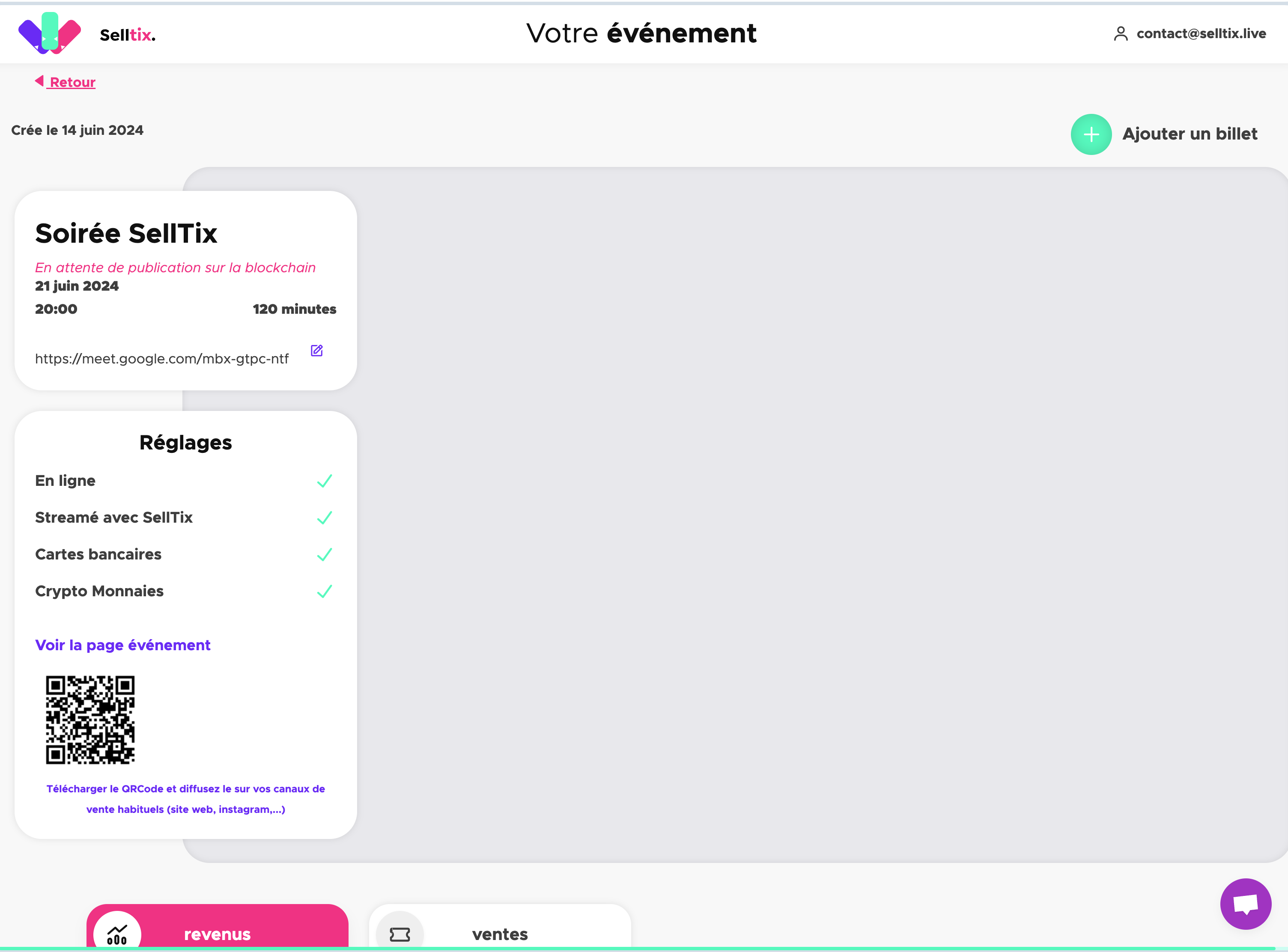Toggle the Cartes bancaires checkmark

click(x=325, y=554)
